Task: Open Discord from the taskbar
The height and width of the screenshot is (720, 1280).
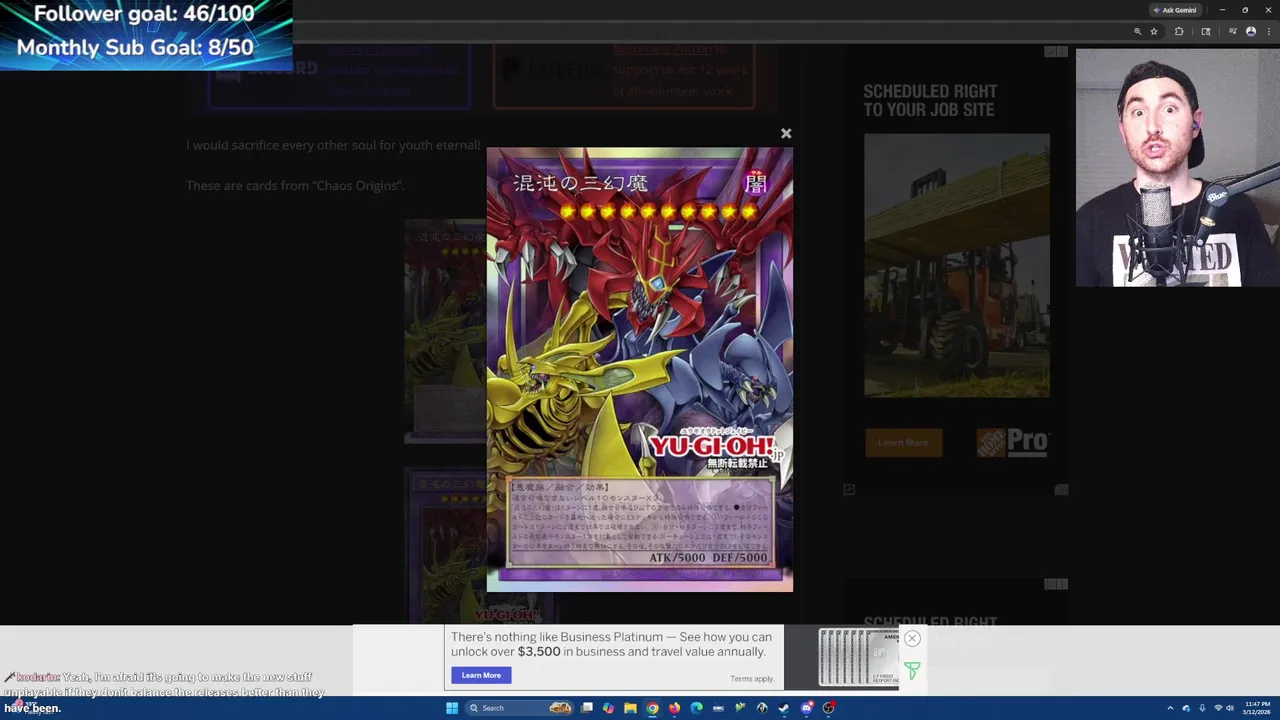Action: (x=807, y=708)
